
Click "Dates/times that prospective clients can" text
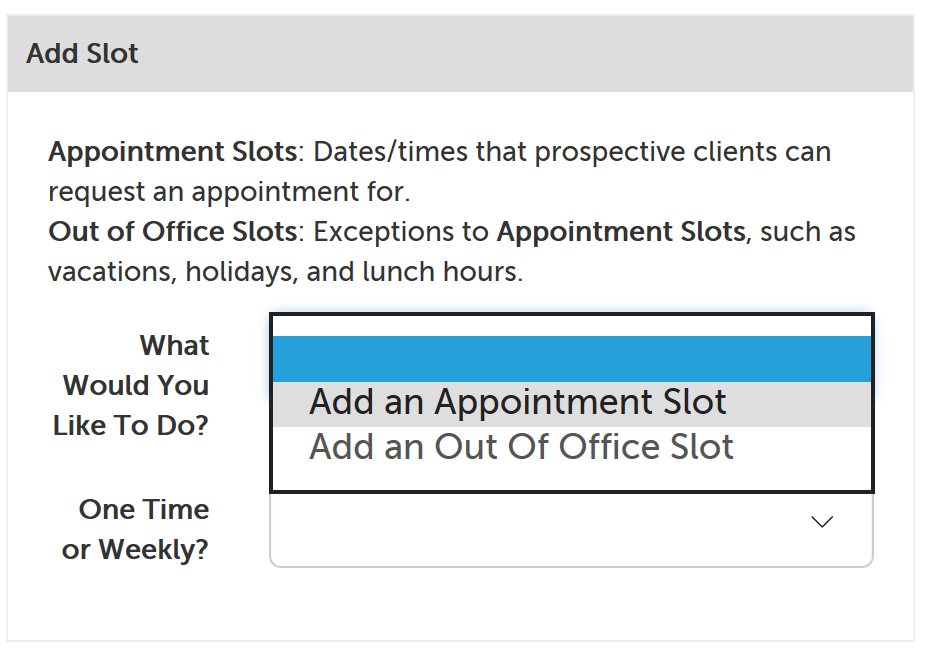tap(573, 153)
